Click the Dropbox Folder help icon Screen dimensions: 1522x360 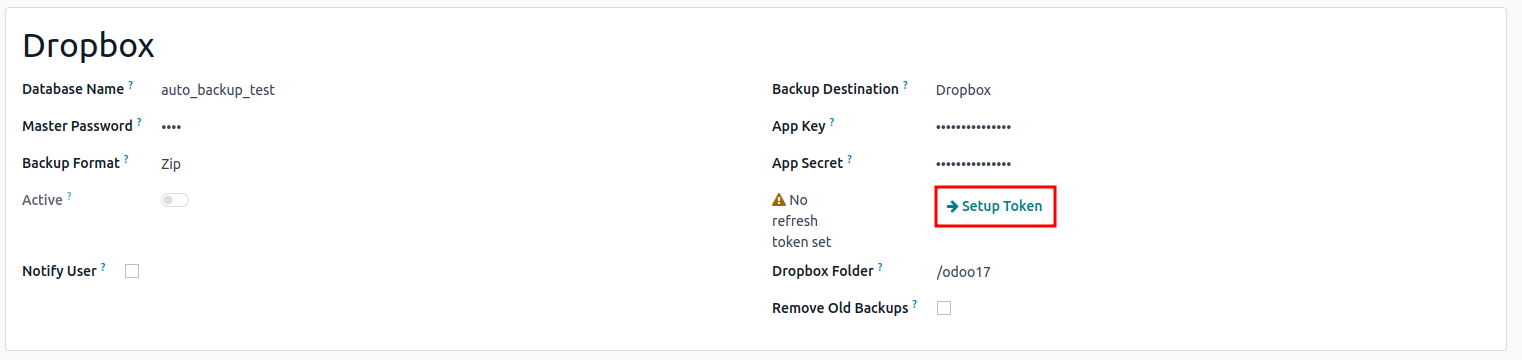tap(880, 268)
